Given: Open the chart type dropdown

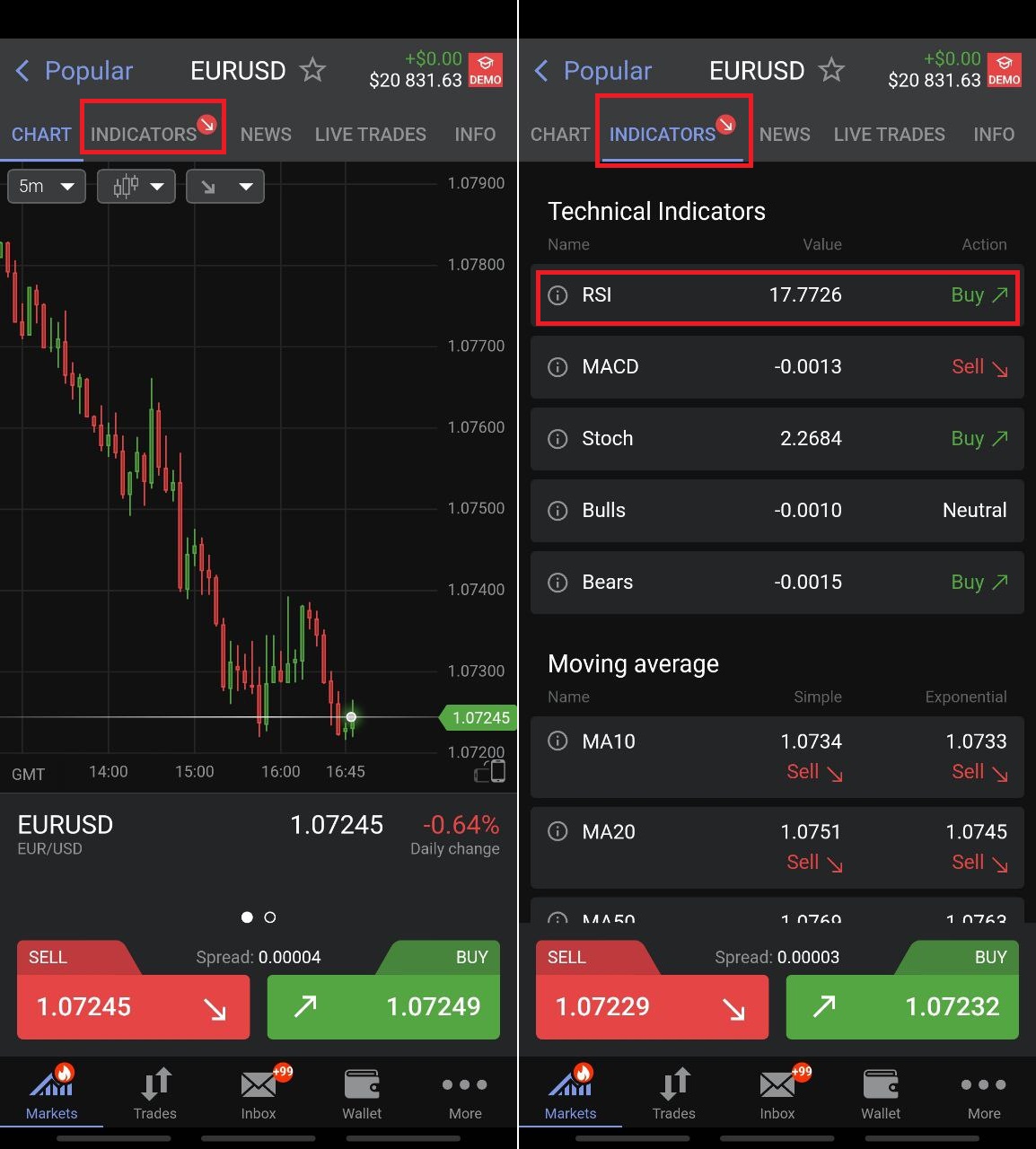Looking at the screenshot, I should point(136,186).
